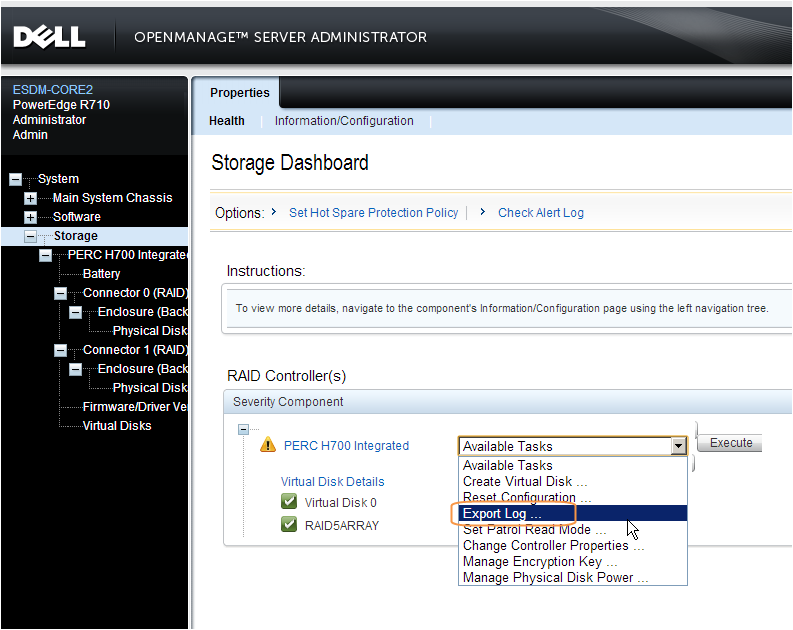This screenshot has height=630, width=793.
Task: Collapse the System tree node
Action: point(16,179)
